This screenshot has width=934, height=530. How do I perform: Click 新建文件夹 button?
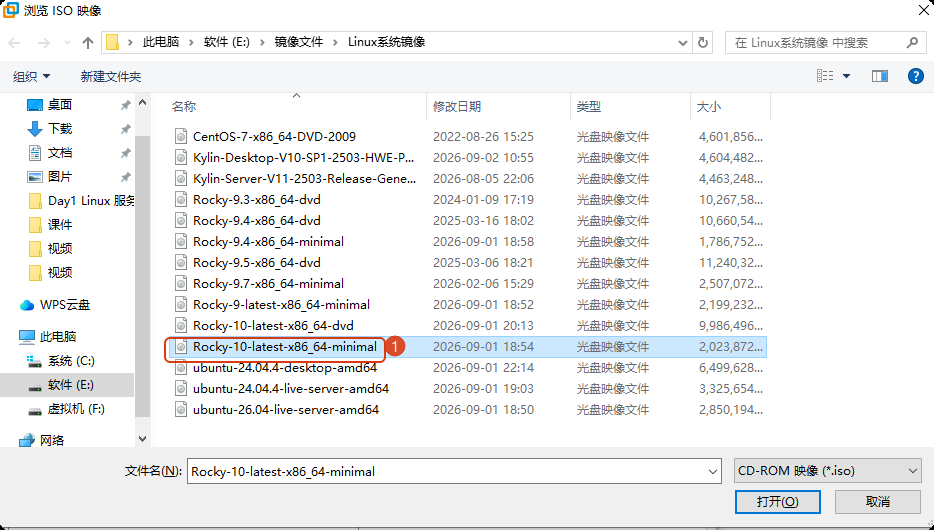111,77
